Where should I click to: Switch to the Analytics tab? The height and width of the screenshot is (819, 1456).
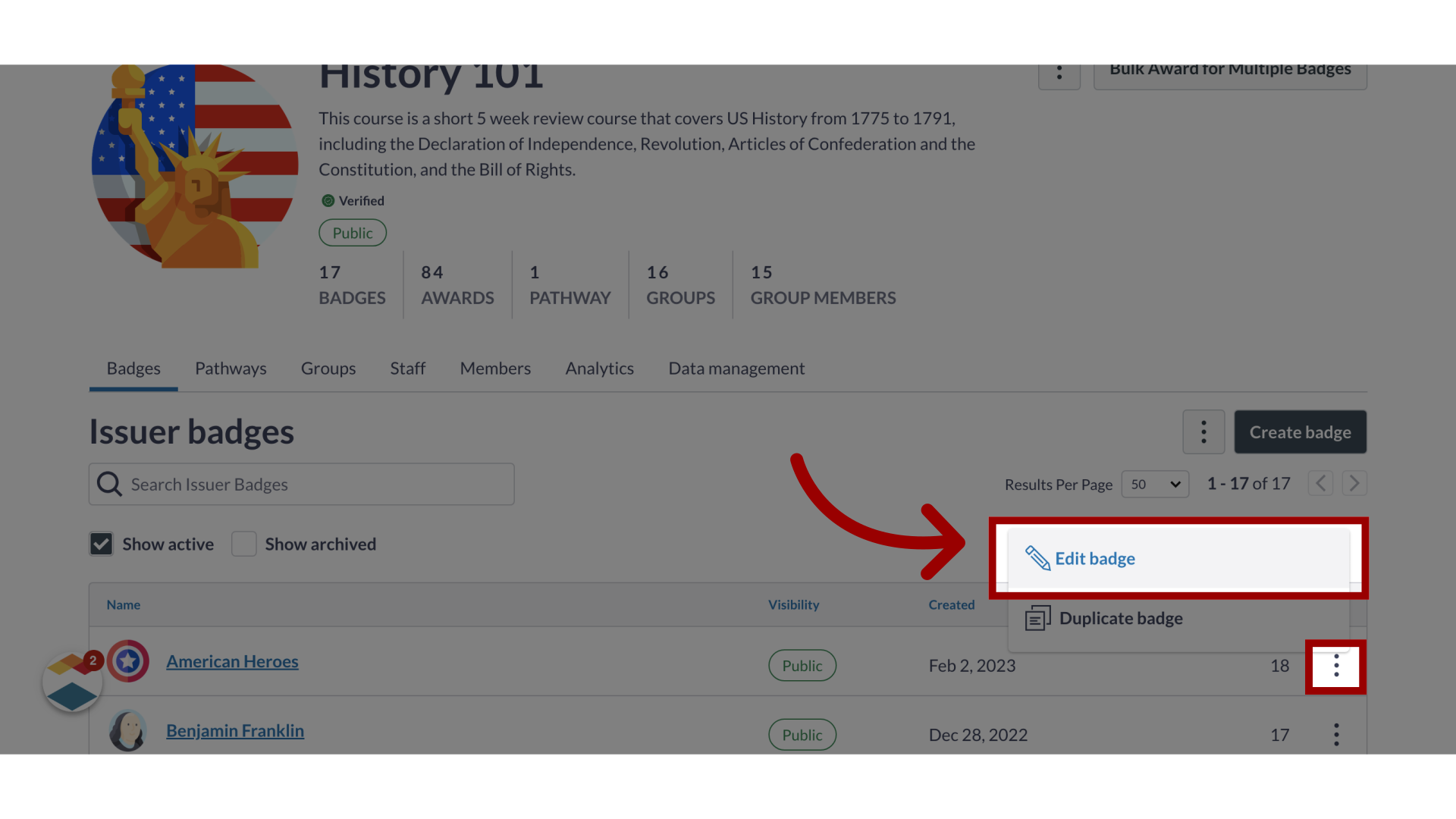coord(599,368)
